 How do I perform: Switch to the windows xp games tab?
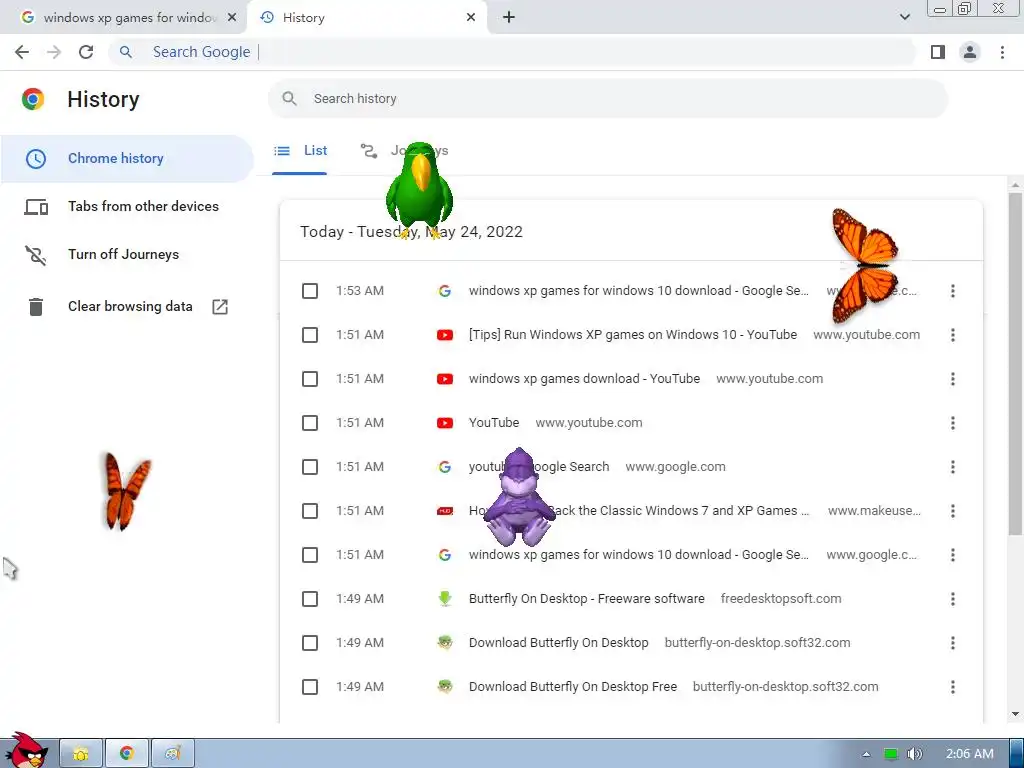coord(123,18)
